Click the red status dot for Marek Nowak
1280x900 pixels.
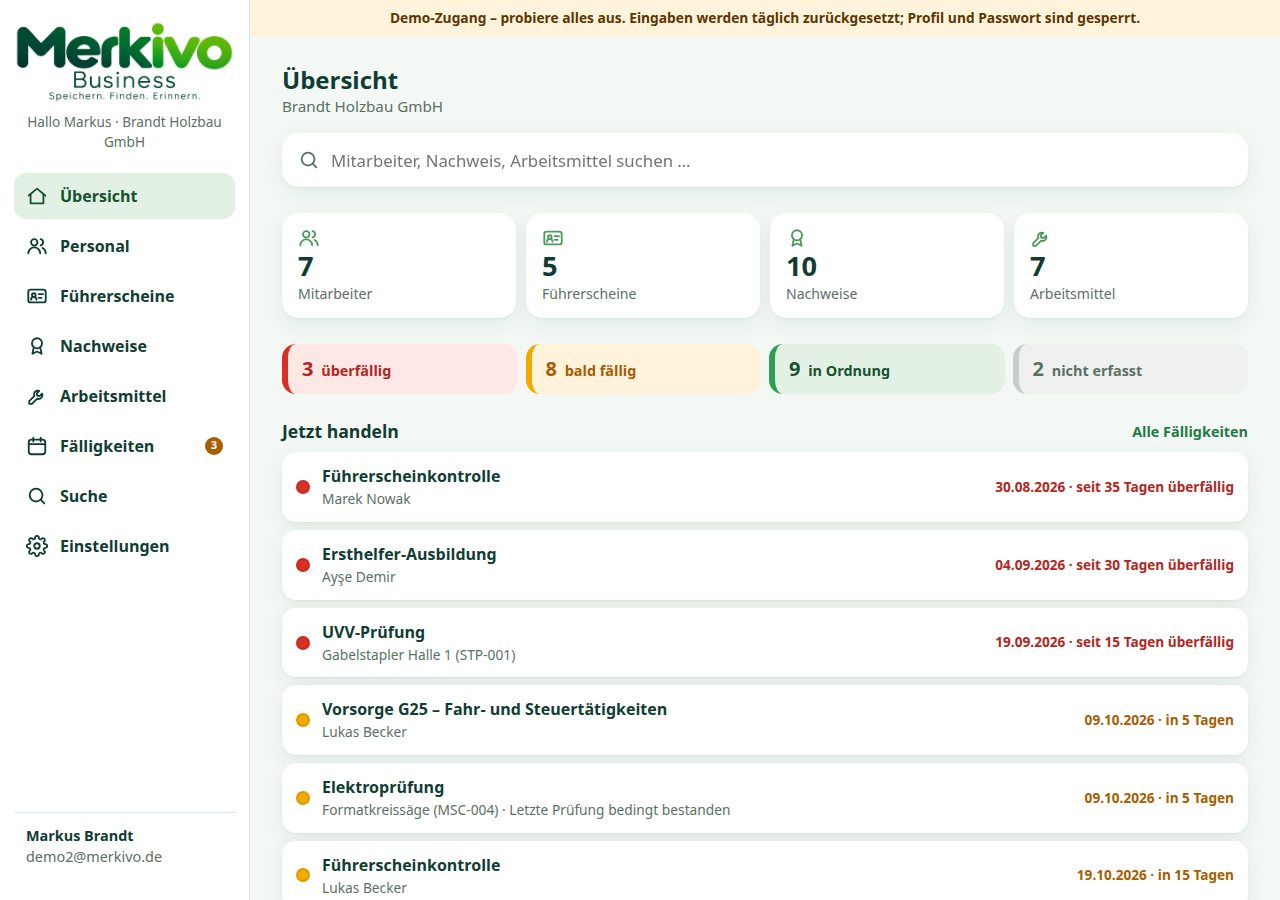[303, 487]
